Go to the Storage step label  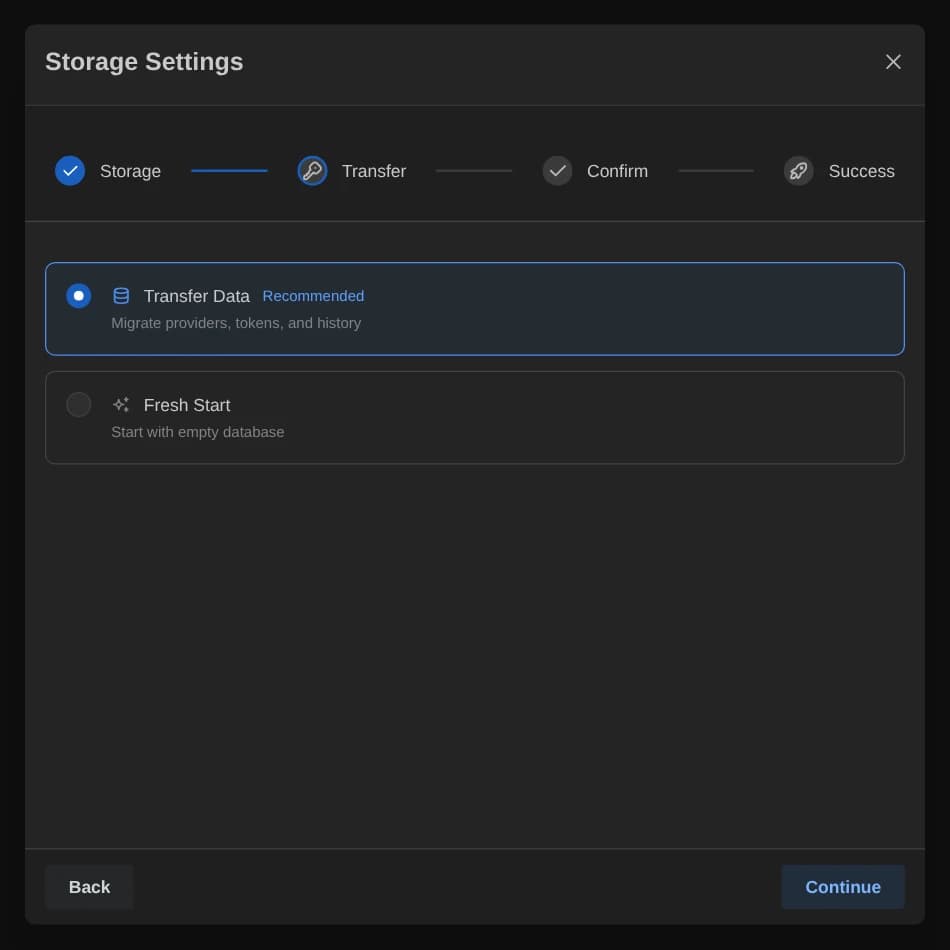(x=130, y=171)
